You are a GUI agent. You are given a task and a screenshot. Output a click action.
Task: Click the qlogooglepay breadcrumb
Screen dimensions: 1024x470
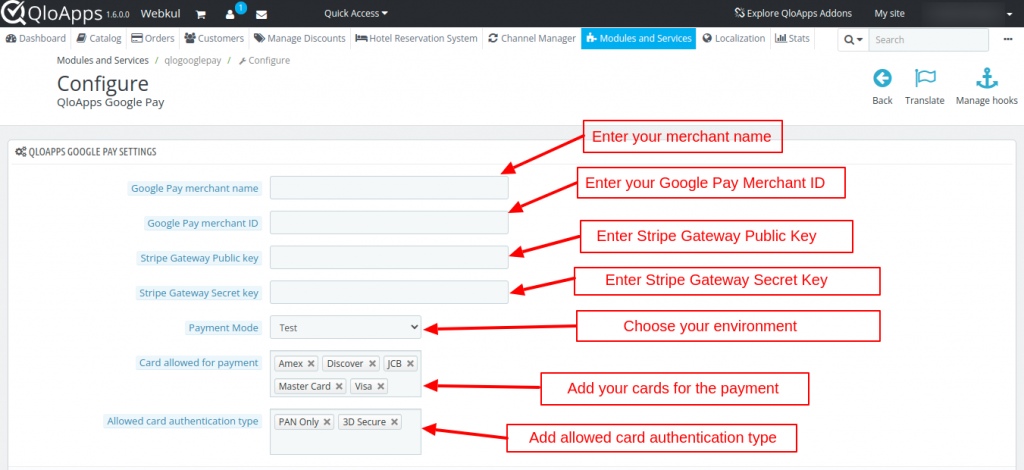[x=192, y=60]
